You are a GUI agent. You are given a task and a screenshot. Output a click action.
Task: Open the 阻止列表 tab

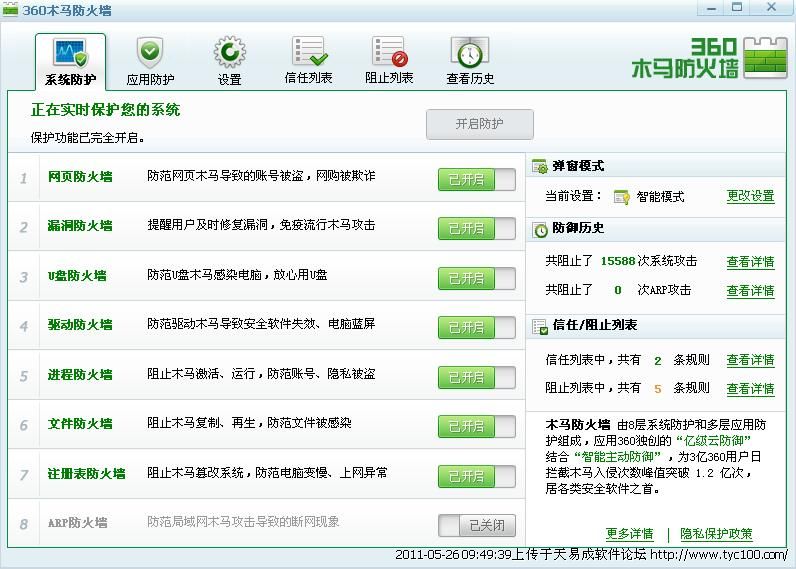pos(389,61)
